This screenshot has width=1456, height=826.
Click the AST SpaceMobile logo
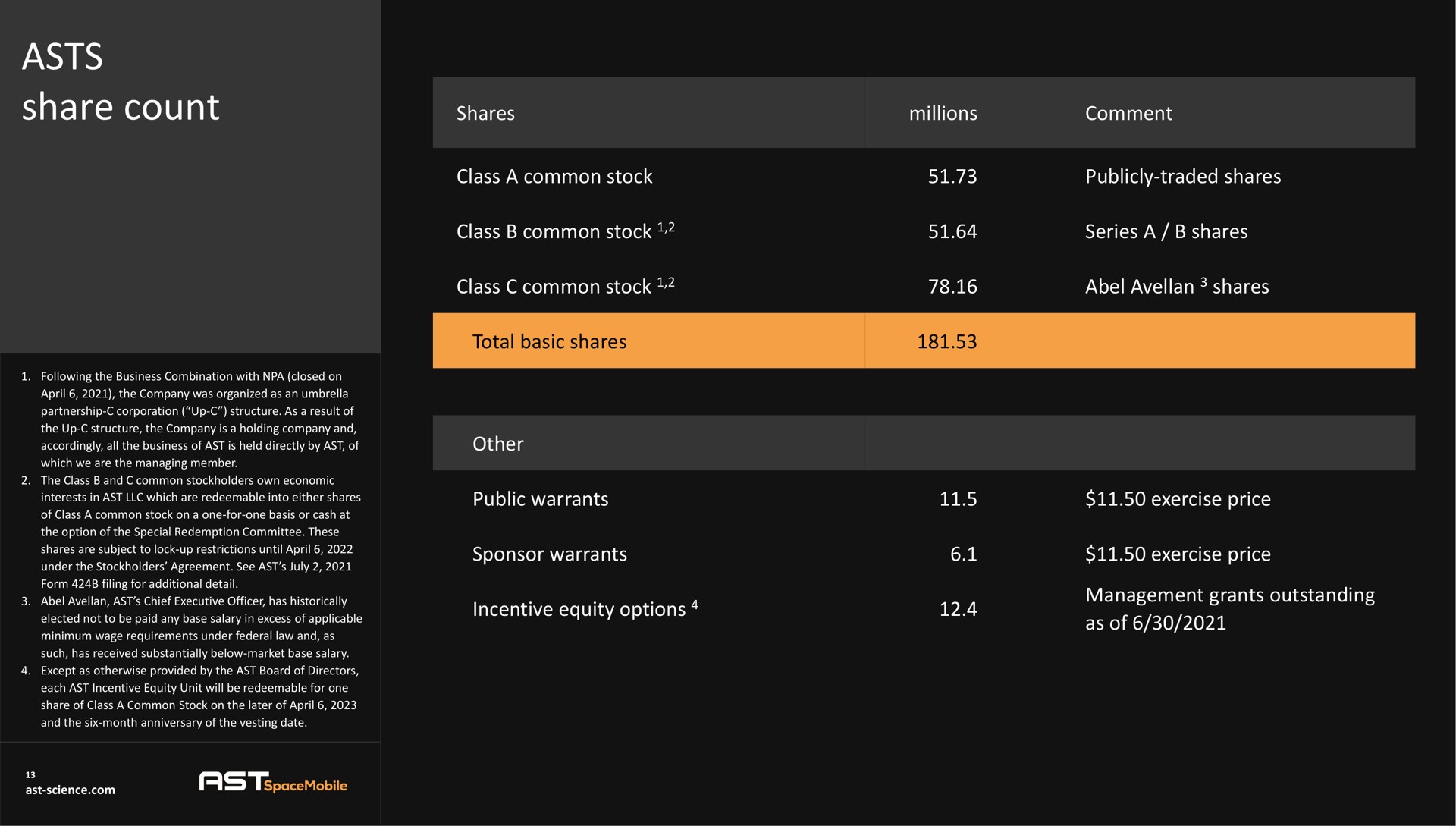coord(273,782)
